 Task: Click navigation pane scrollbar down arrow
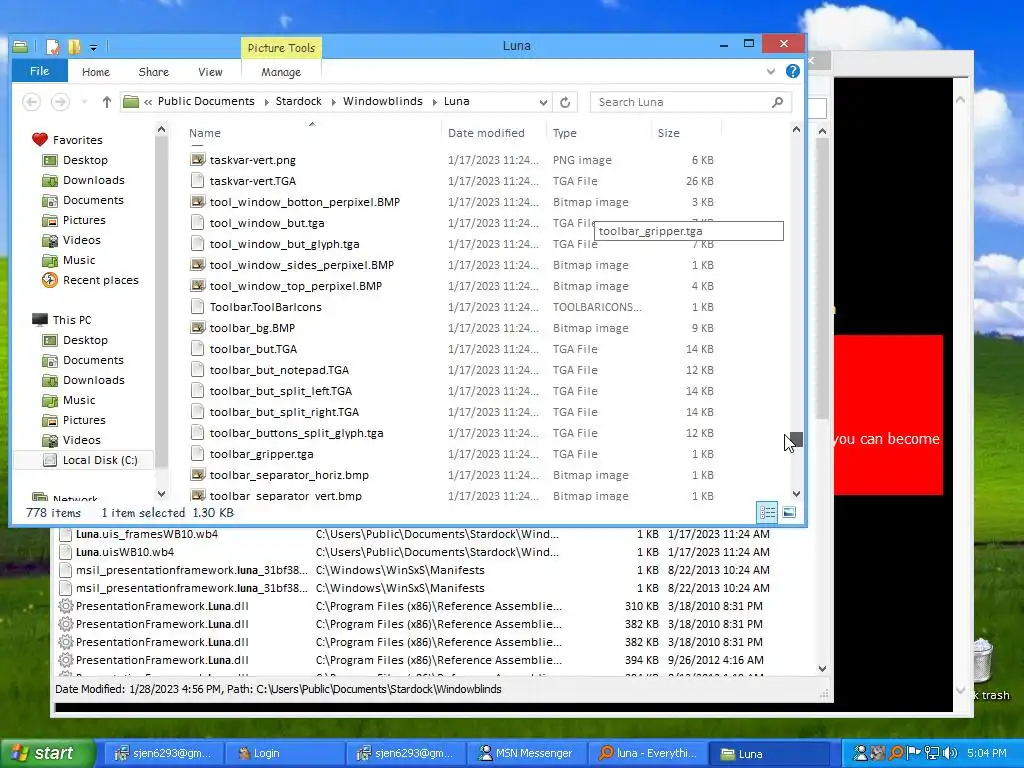tap(161, 494)
